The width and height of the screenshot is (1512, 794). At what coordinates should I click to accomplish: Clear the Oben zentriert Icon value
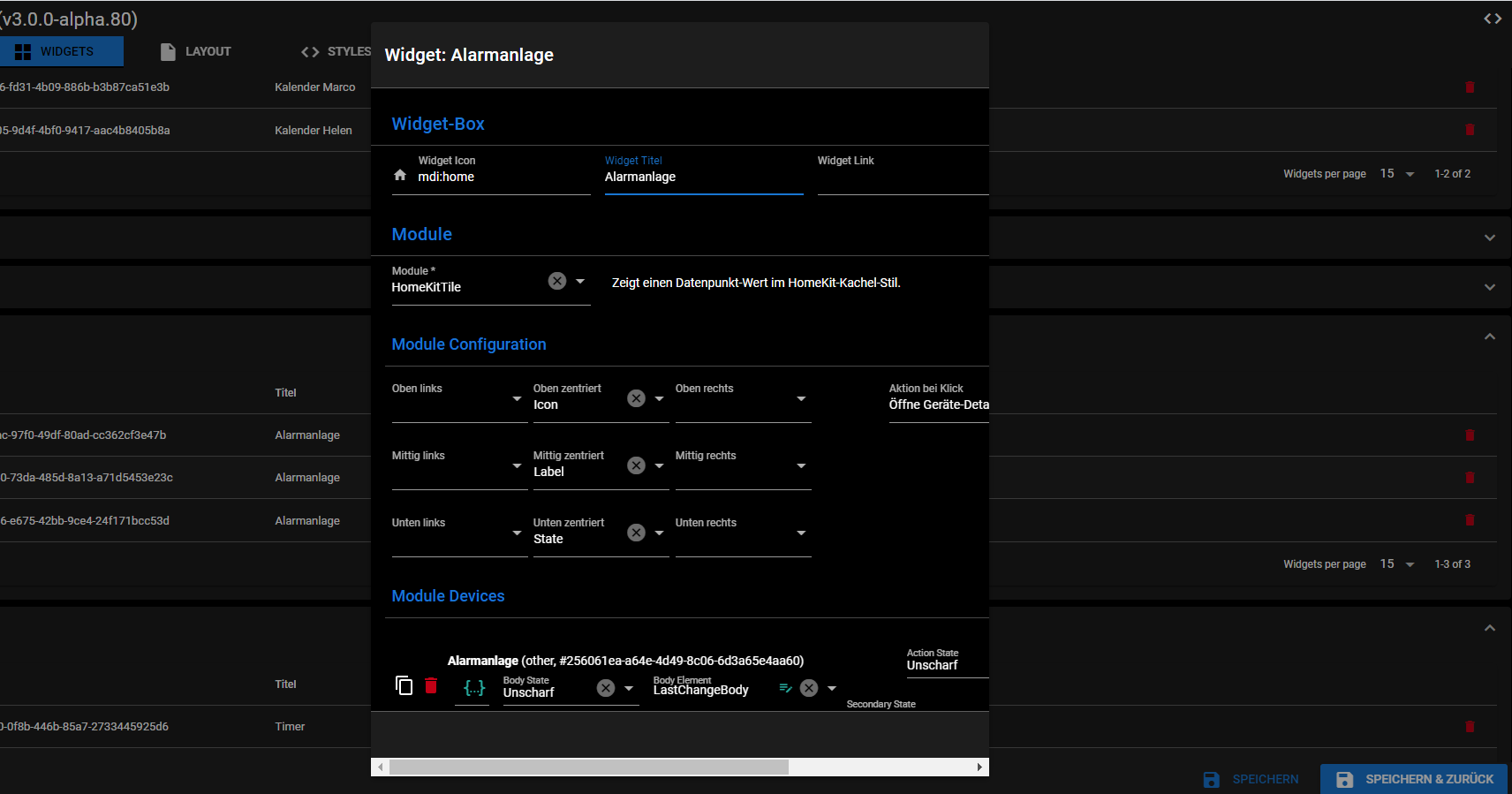coord(636,398)
